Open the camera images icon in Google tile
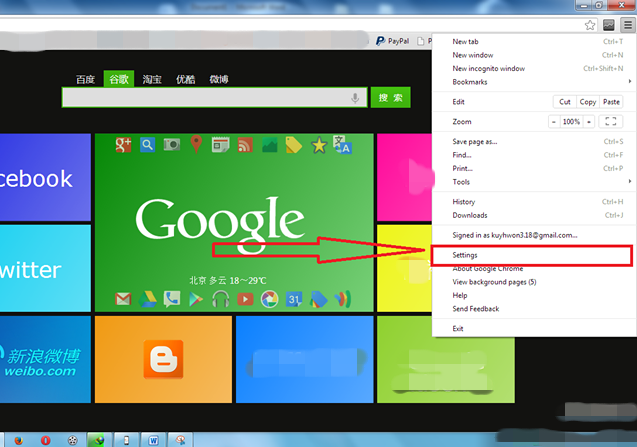Viewport: 637px width, 447px height. click(x=172, y=144)
